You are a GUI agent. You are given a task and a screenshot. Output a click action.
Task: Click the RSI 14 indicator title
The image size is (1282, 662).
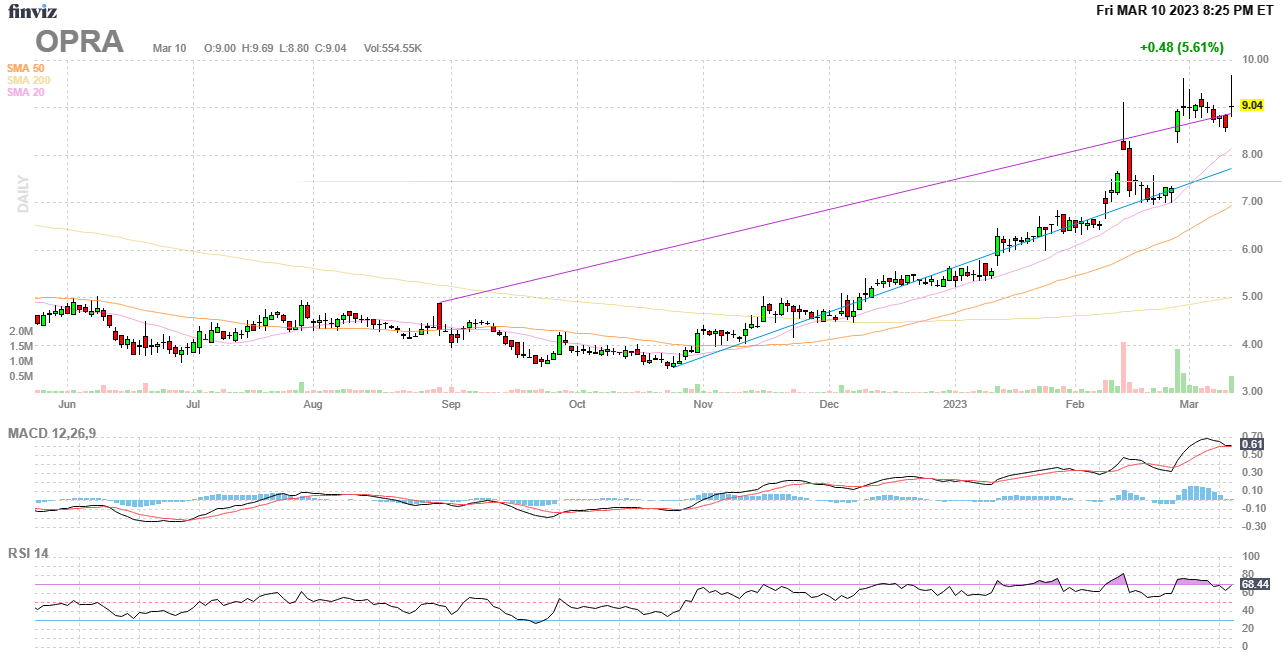point(28,553)
